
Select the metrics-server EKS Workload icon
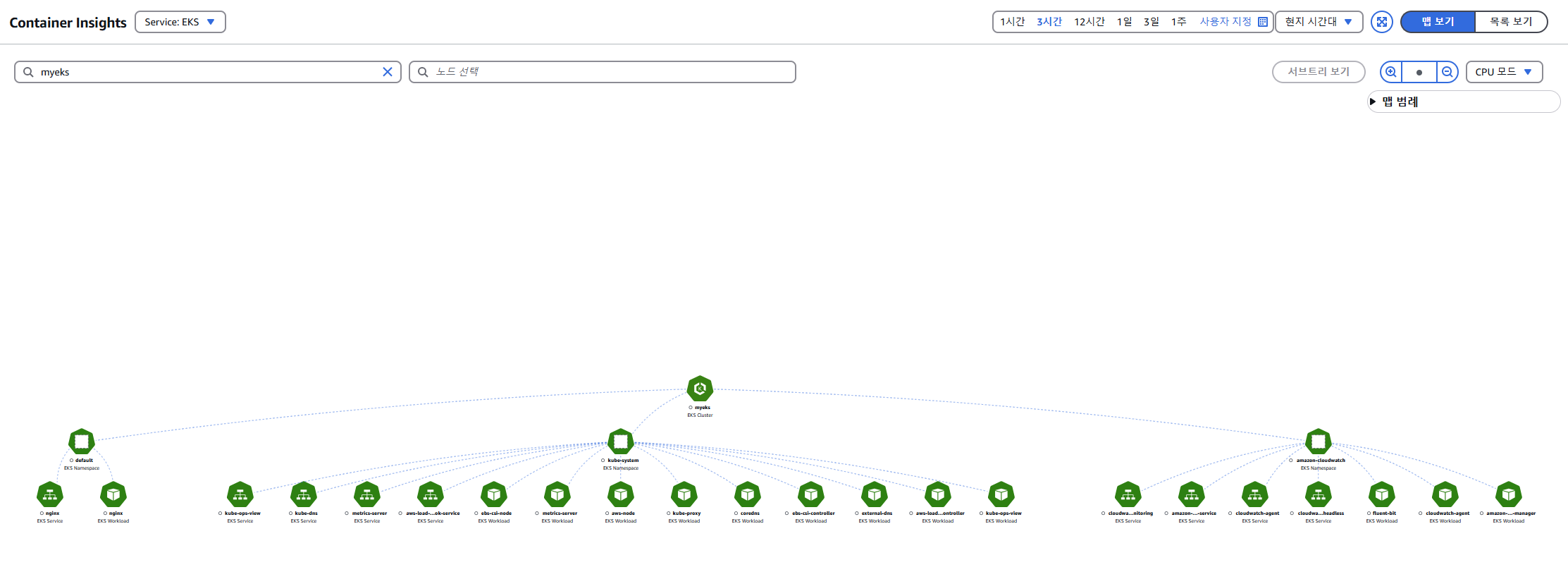point(557,494)
